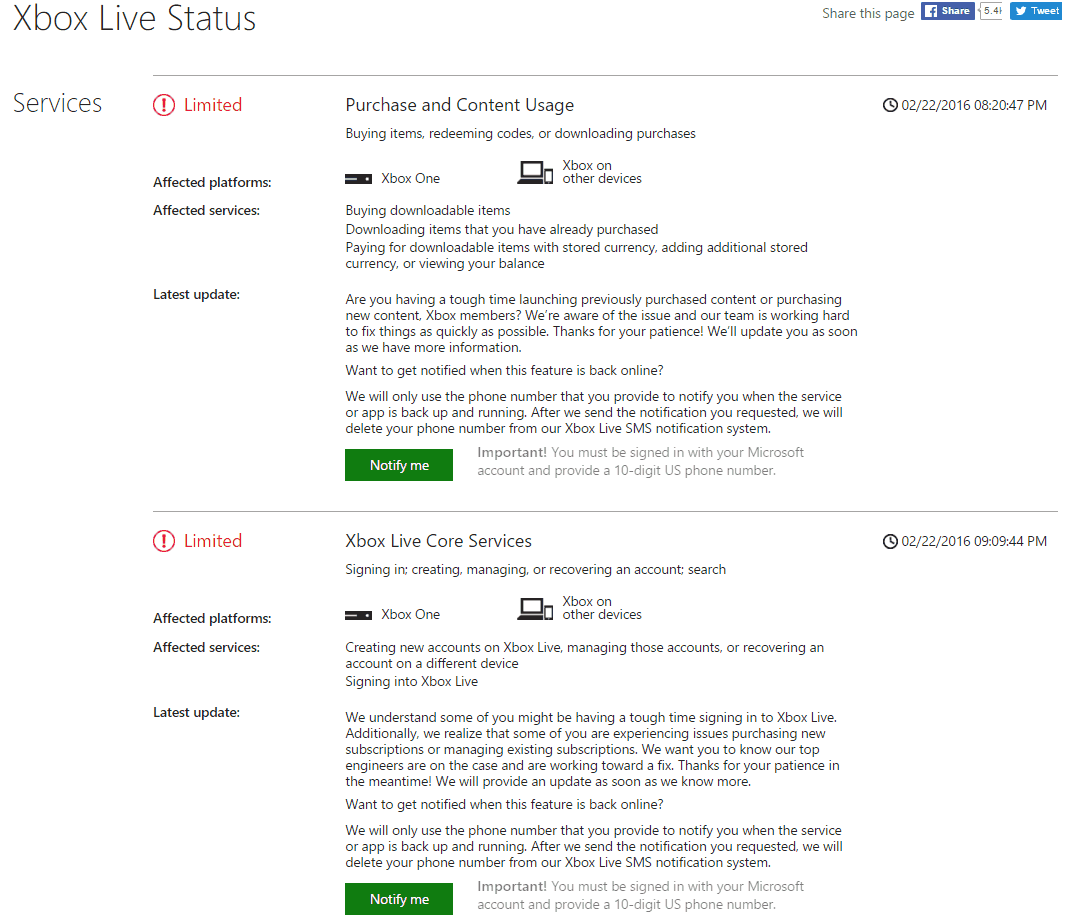Click the Twitter Tweet button
Image resolution: width=1078 pixels, height=919 pixels.
click(1036, 11)
